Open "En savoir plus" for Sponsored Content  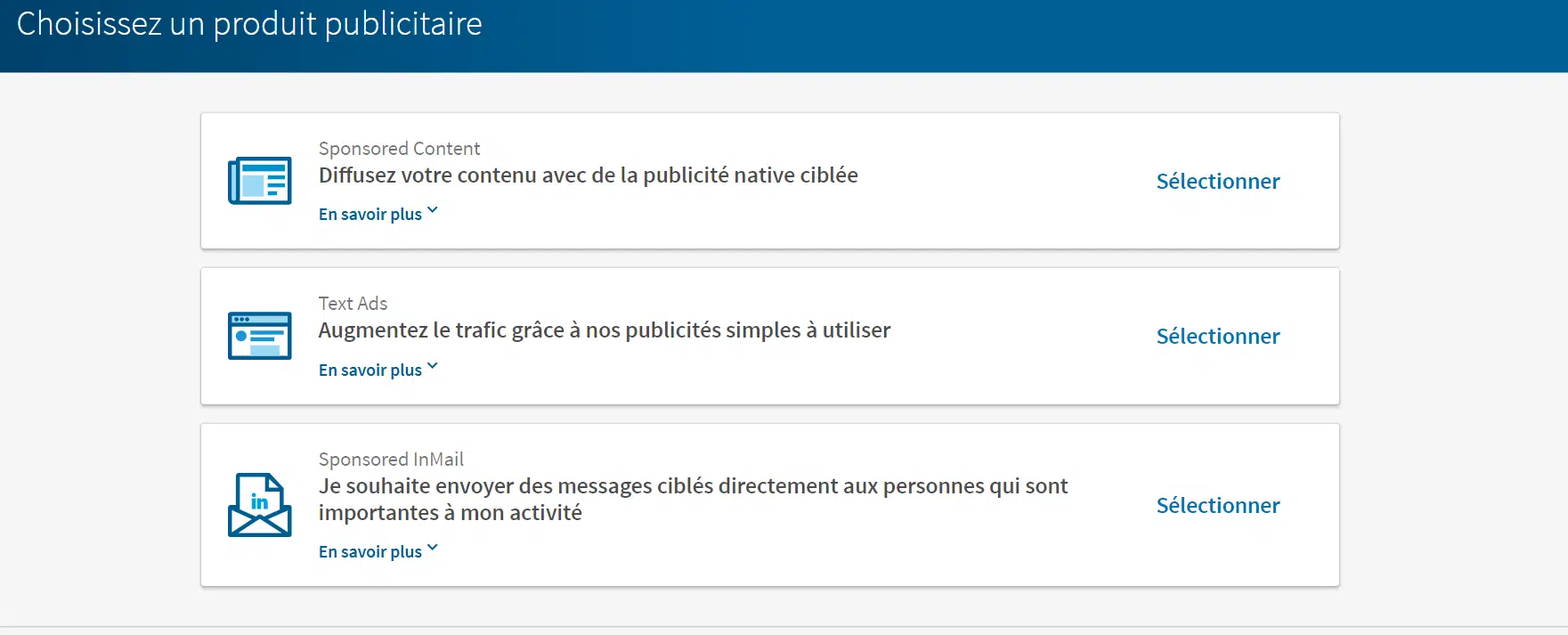[x=370, y=215]
